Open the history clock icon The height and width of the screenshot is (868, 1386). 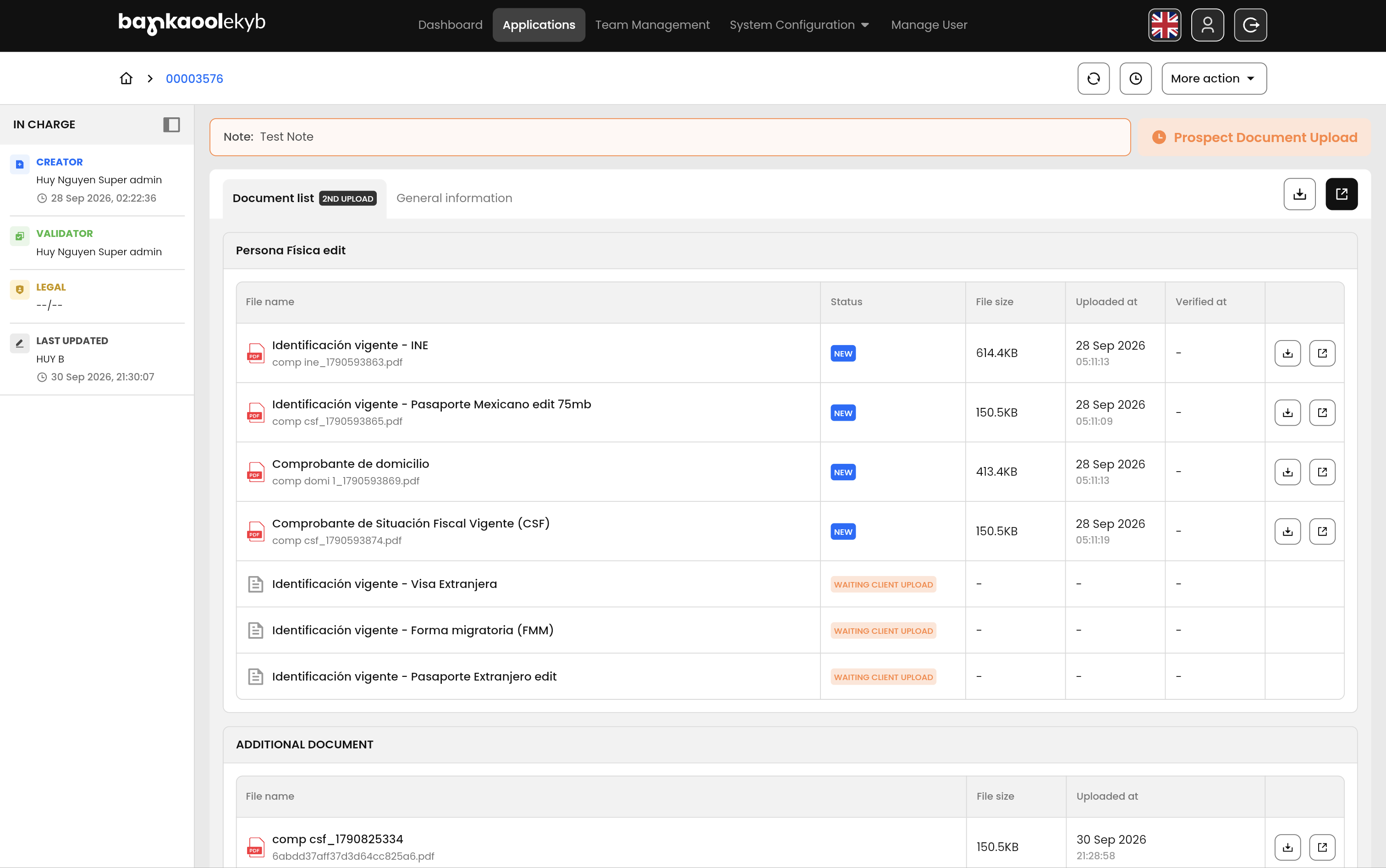coord(1136,79)
